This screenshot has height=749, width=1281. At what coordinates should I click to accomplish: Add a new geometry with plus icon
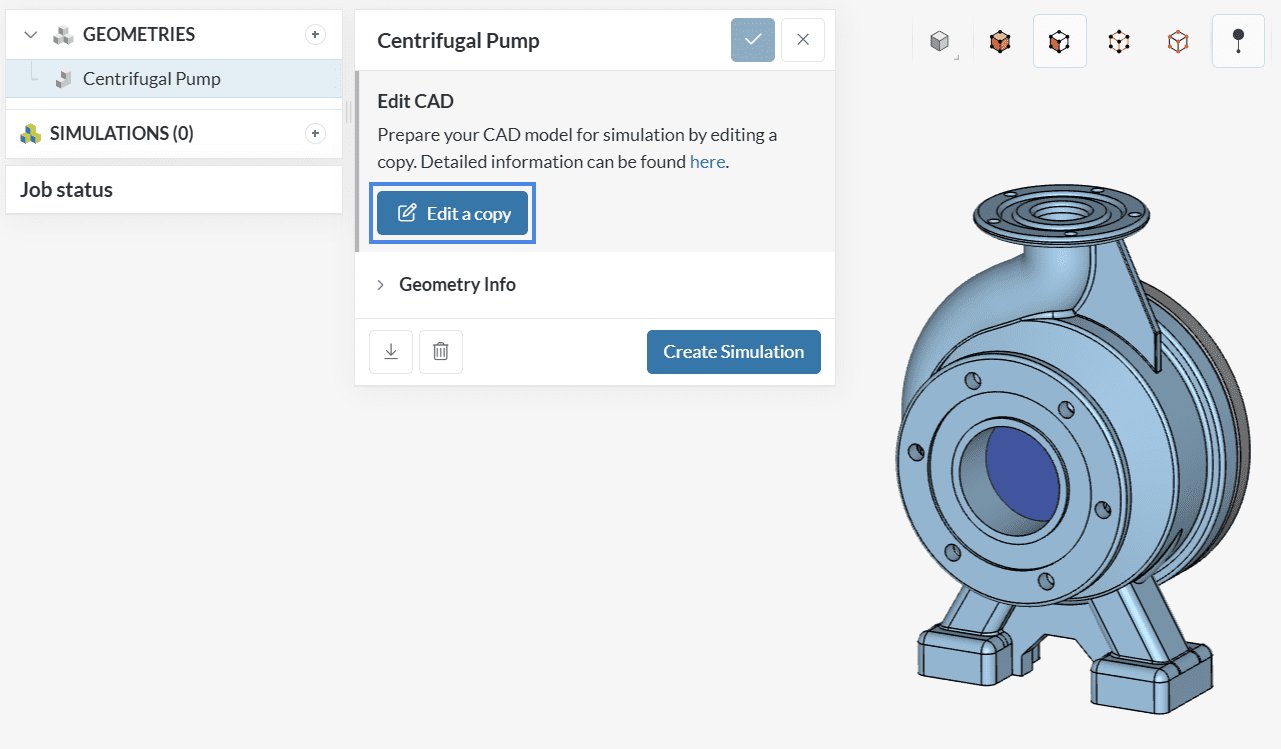click(315, 35)
